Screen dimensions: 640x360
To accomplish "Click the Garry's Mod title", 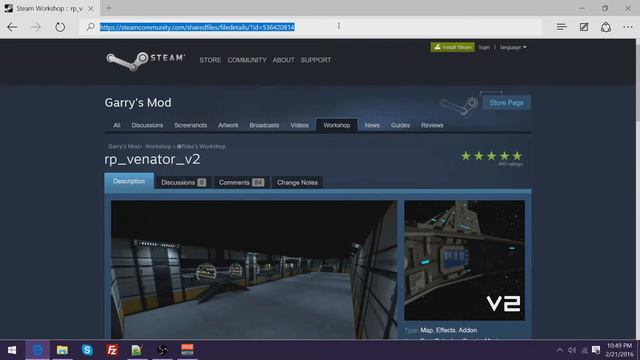I will coord(138,103).
